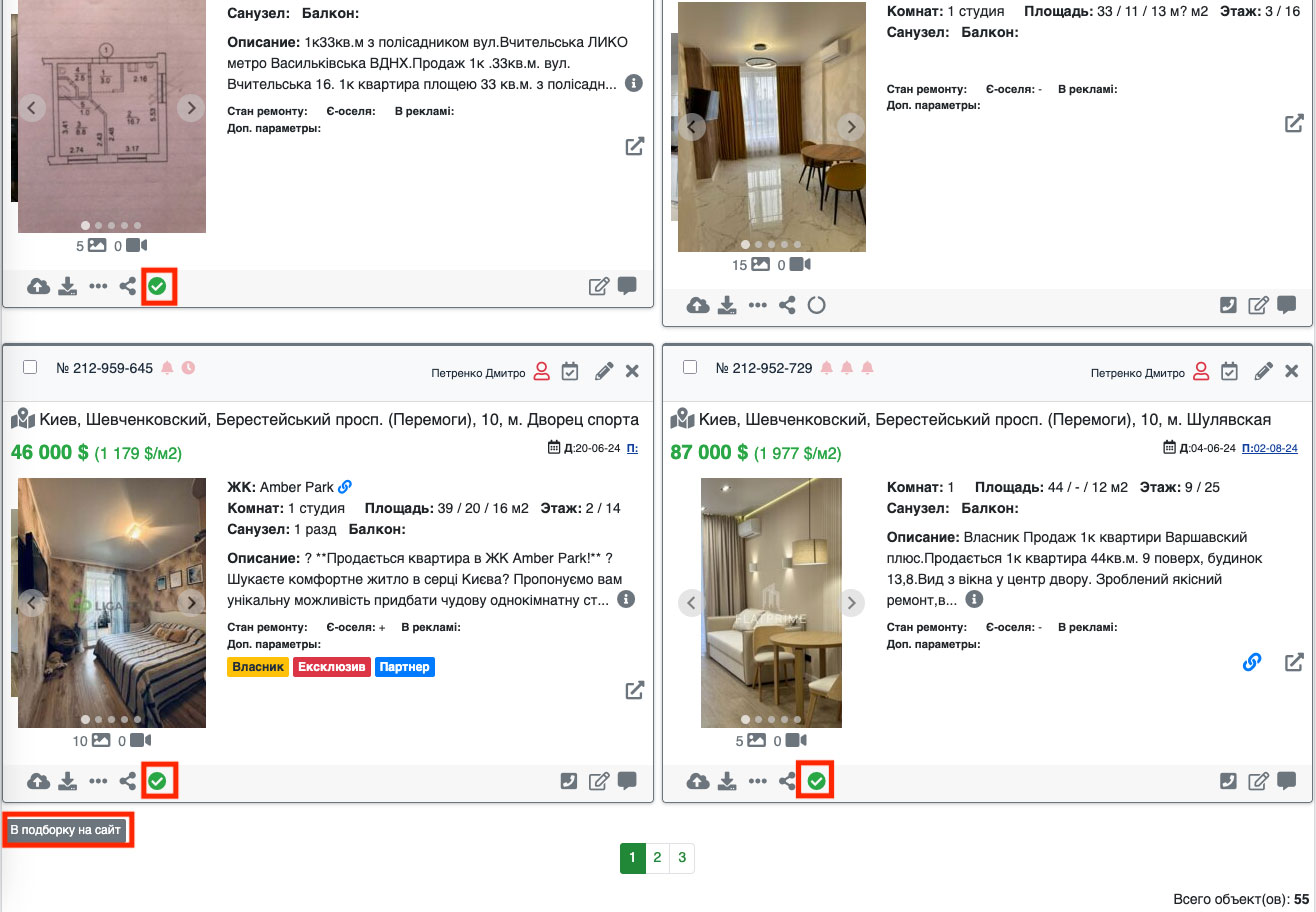Open the П:02-08-24 date link
Image resolution: width=1316 pixels, height=912 pixels.
1269,448
